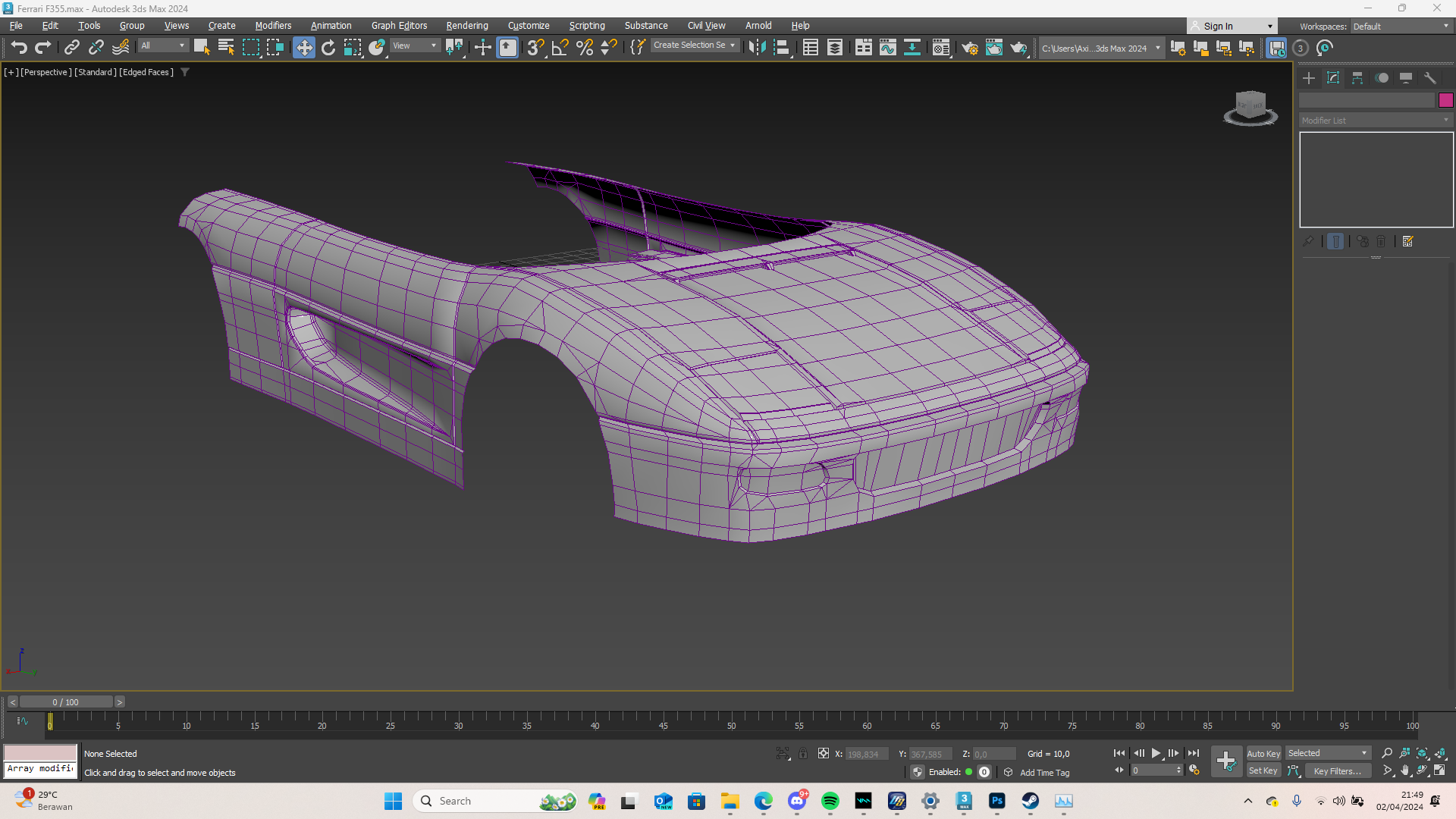Screen dimensions: 1456x819
Task: Open the Mirror tool
Action: (x=756, y=48)
